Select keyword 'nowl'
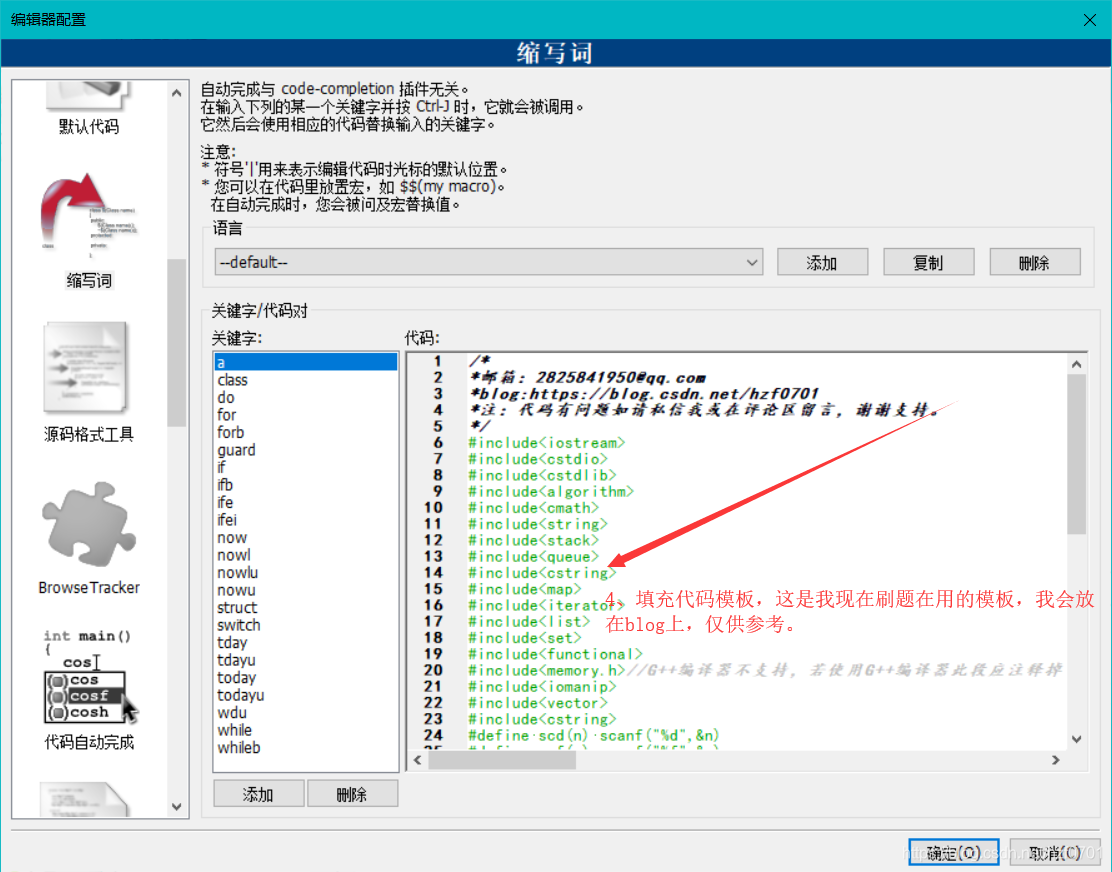1112x872 pixels. tap(306, 555)
